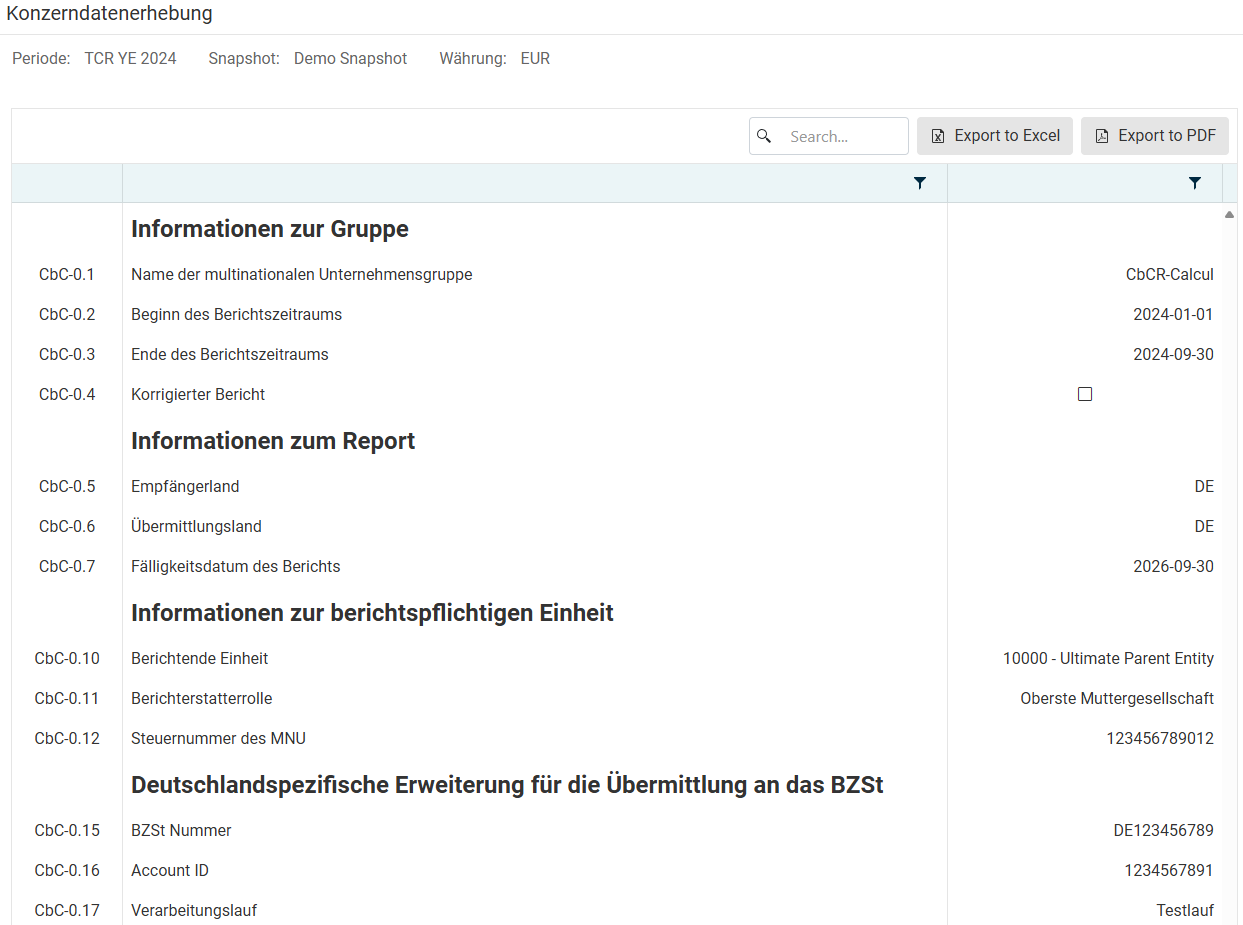The width and height of the screenshot is (1243, 925).
Task: Select the '10000 - Ultimate Parent Entity' value
Action: tap(1108, 658)
